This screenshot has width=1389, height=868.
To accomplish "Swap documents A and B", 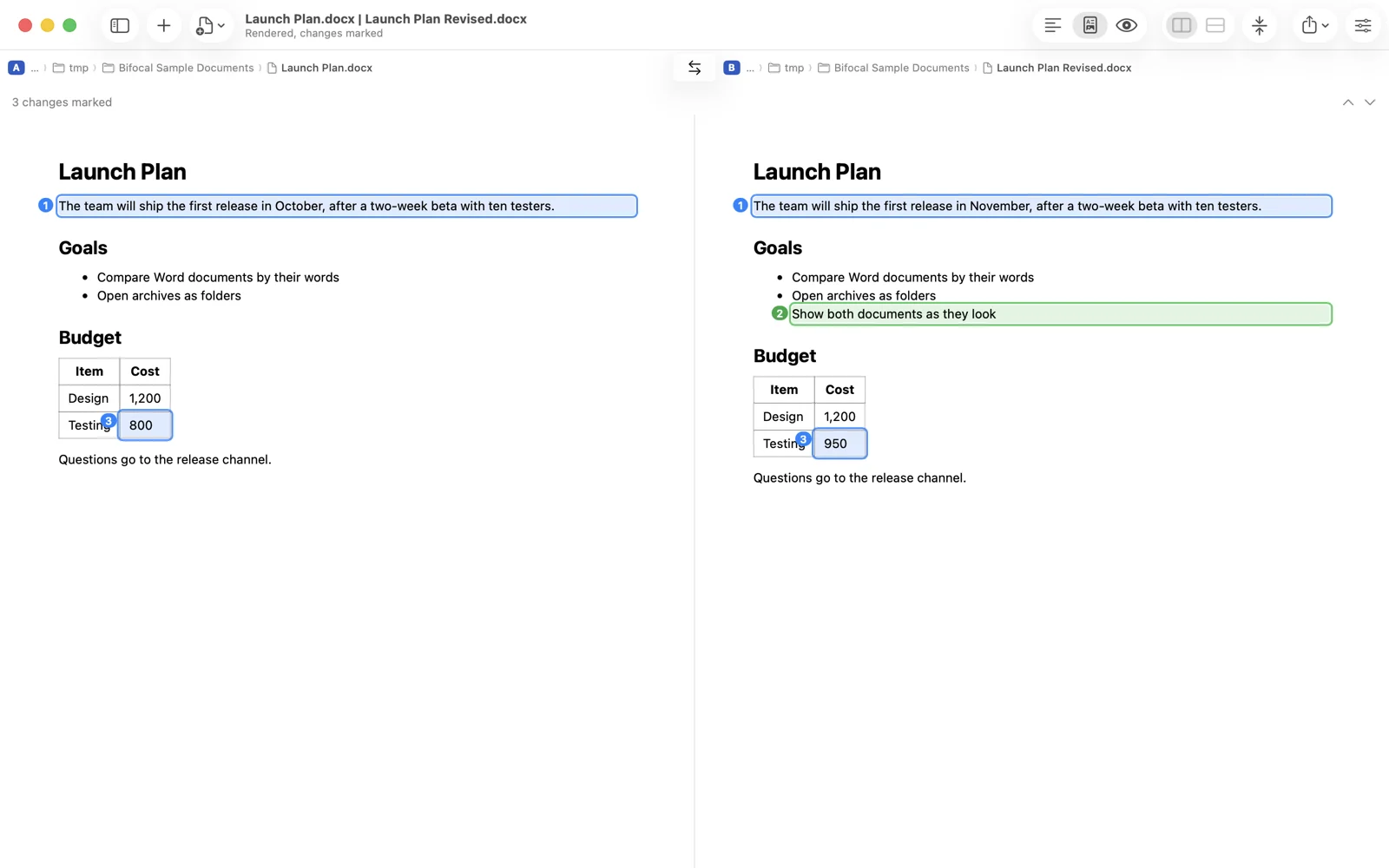I will [694, 68].
